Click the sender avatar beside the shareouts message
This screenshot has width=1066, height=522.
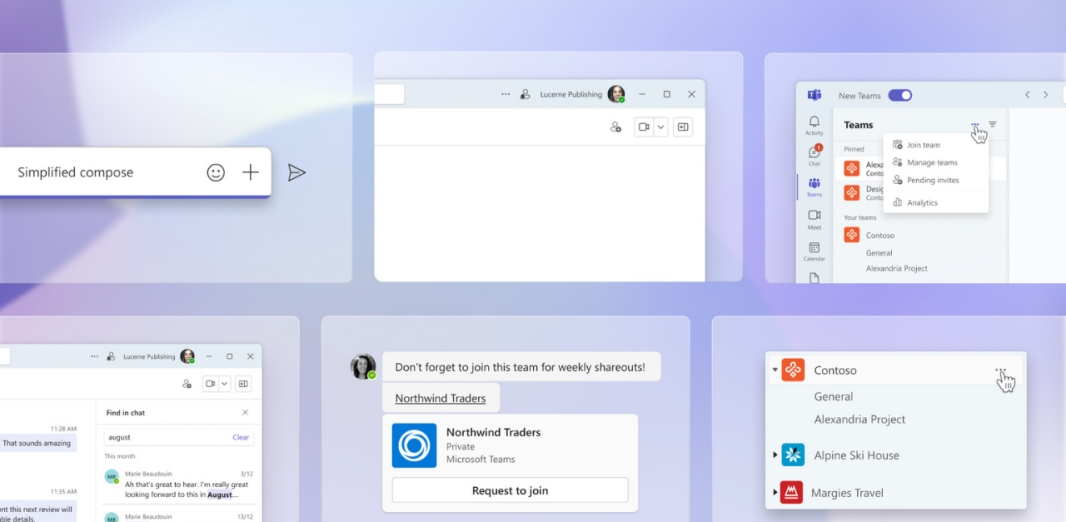click(x=363, y=367)
